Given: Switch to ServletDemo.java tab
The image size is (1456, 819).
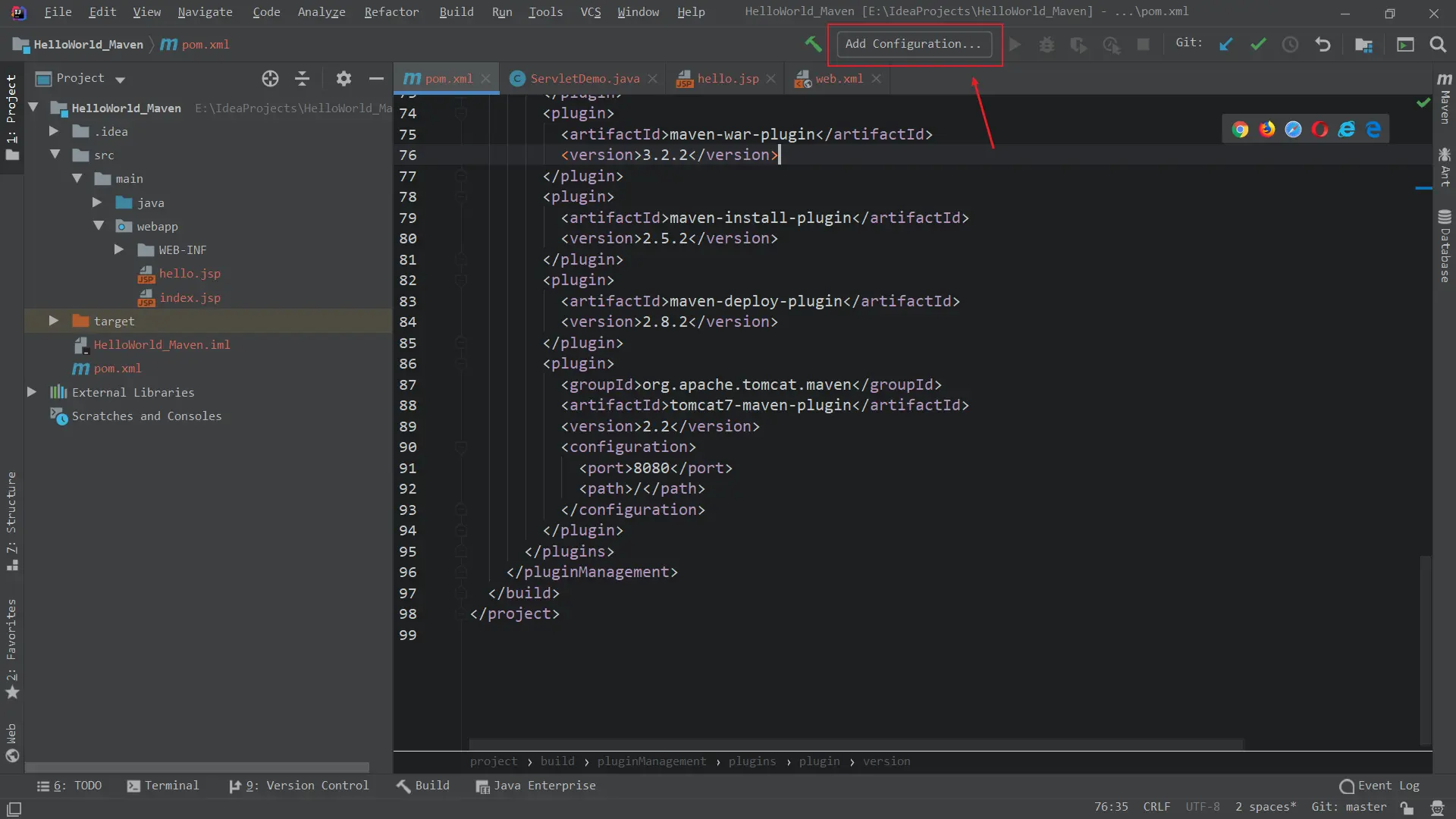Looking at the screenshot, I should [584, 79].
